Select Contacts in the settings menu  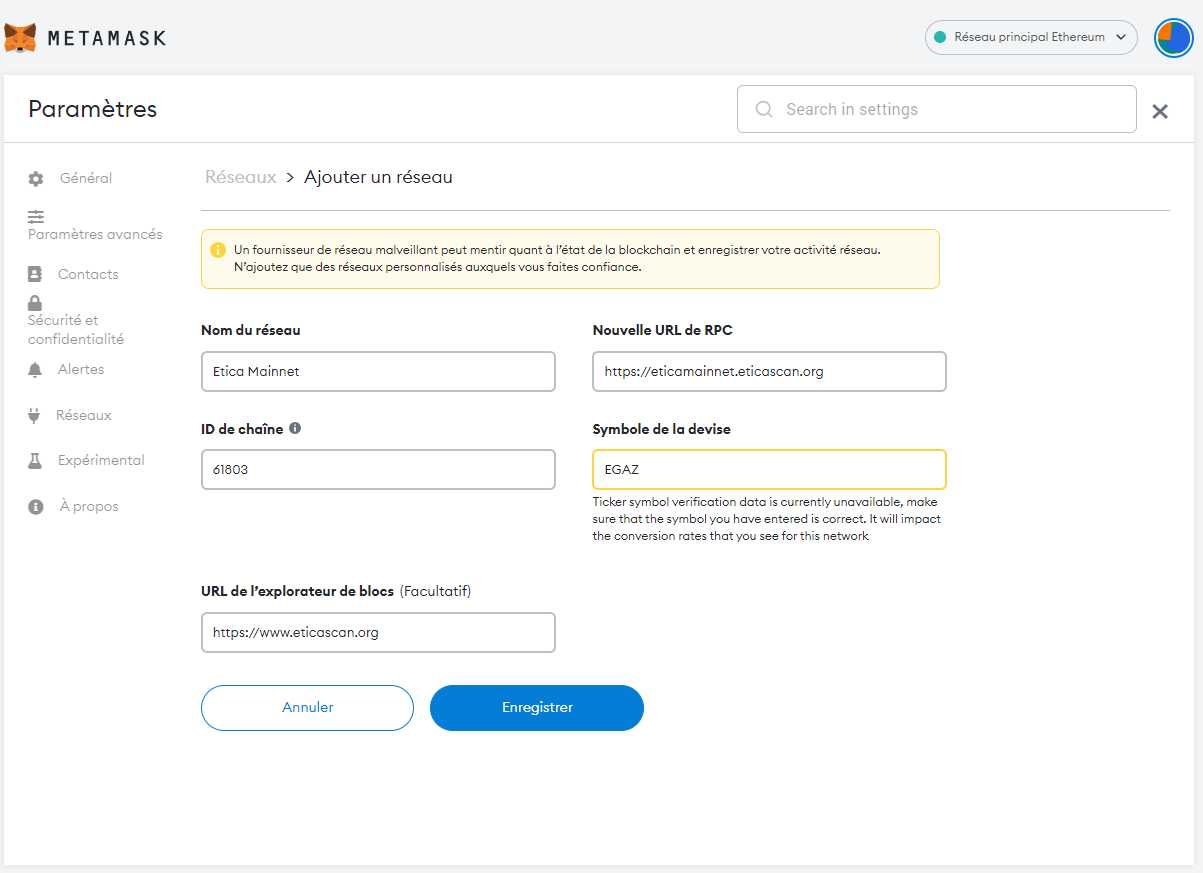[x=89, y=273]
